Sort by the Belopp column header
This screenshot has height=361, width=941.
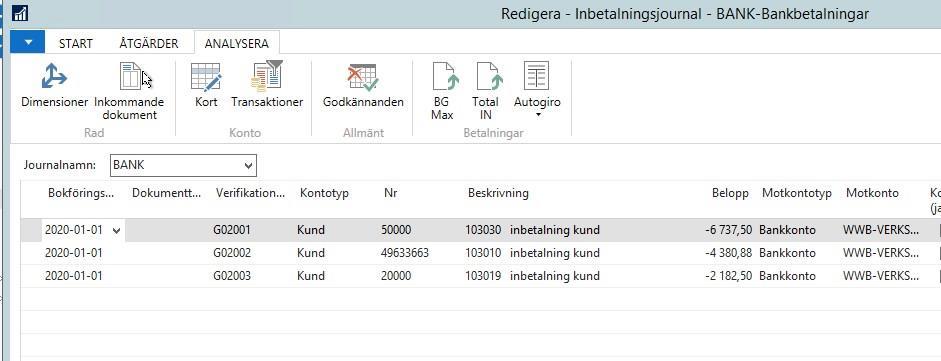point(730,193)
